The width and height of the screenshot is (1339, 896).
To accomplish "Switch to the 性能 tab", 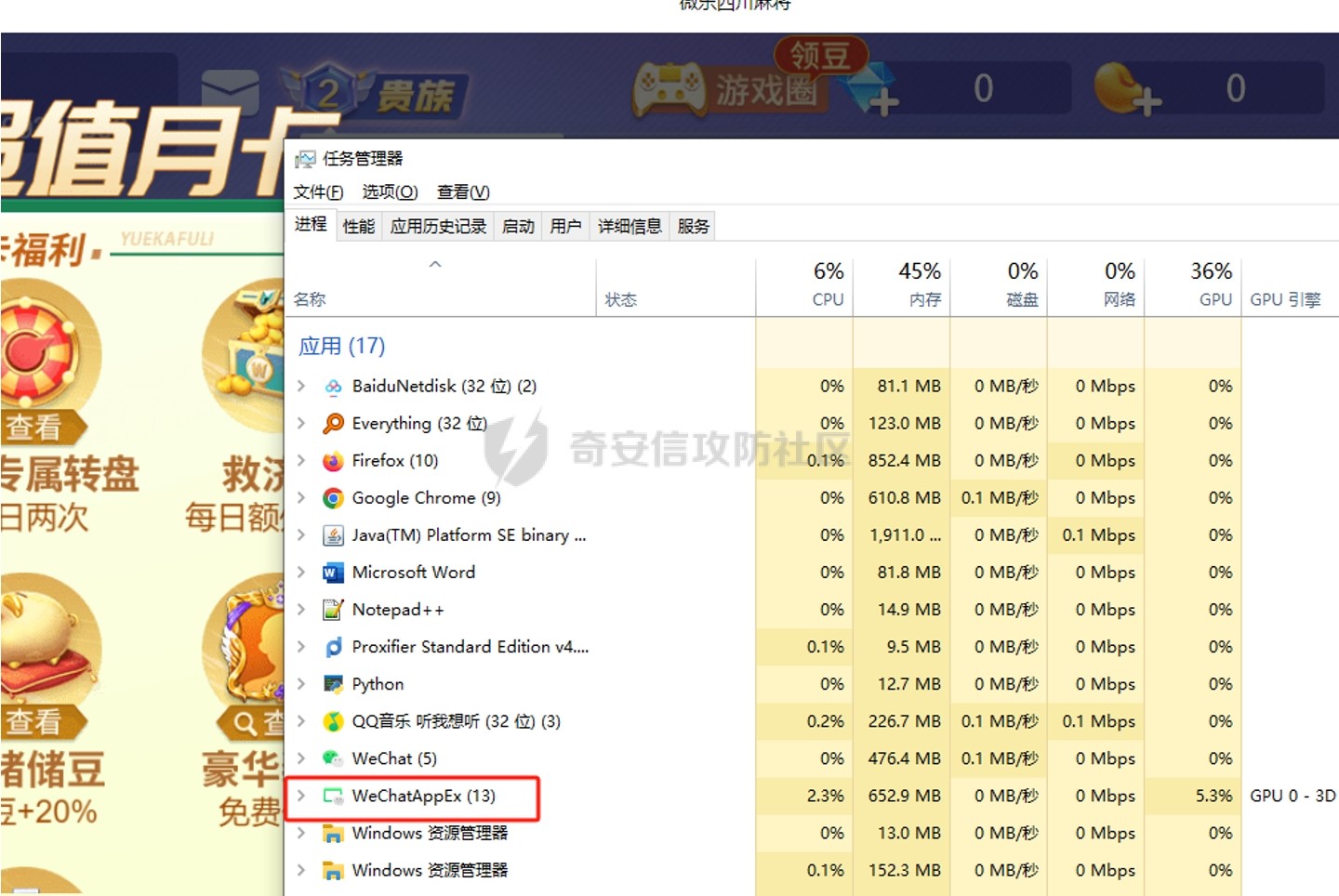I will click(x=358, y=227).
